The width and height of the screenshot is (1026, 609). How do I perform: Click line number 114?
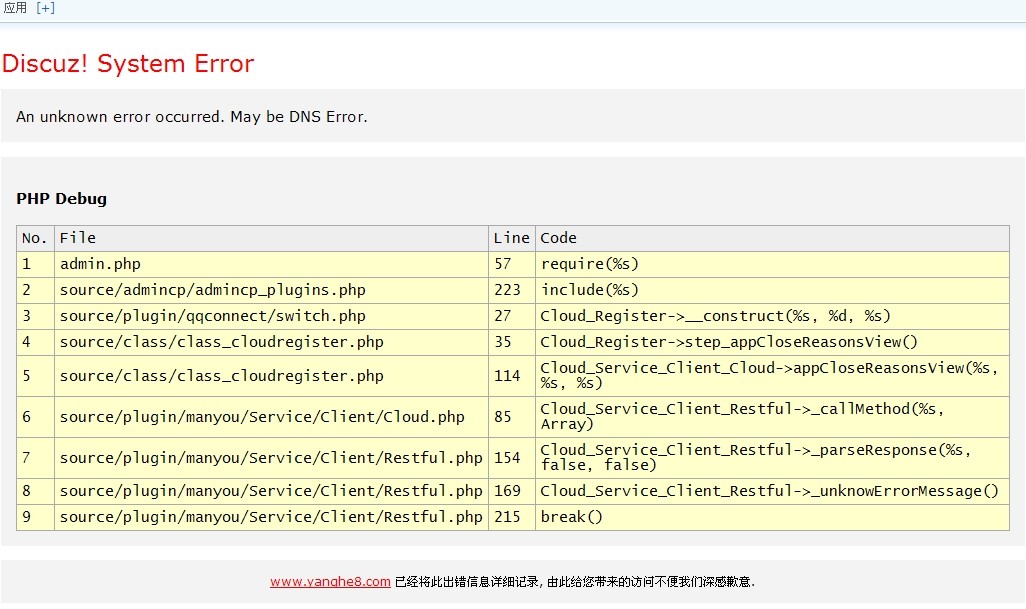(512, 376)
